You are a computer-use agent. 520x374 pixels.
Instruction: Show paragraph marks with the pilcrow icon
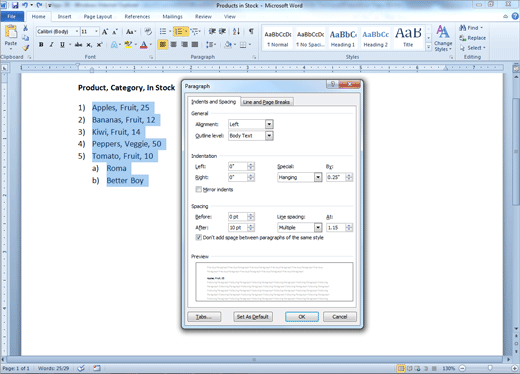tap(251, 31)
